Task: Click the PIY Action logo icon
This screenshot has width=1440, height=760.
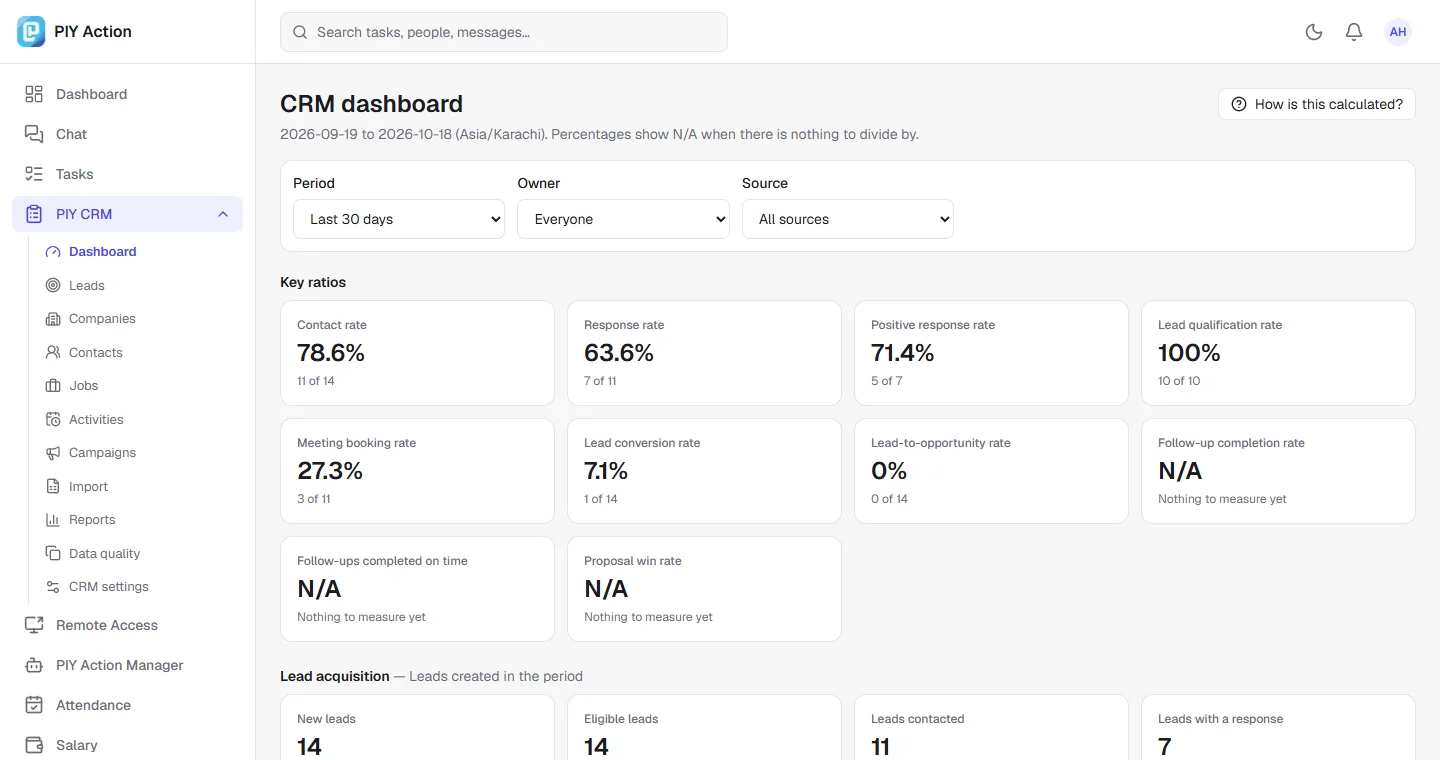Action: [32, 32]
